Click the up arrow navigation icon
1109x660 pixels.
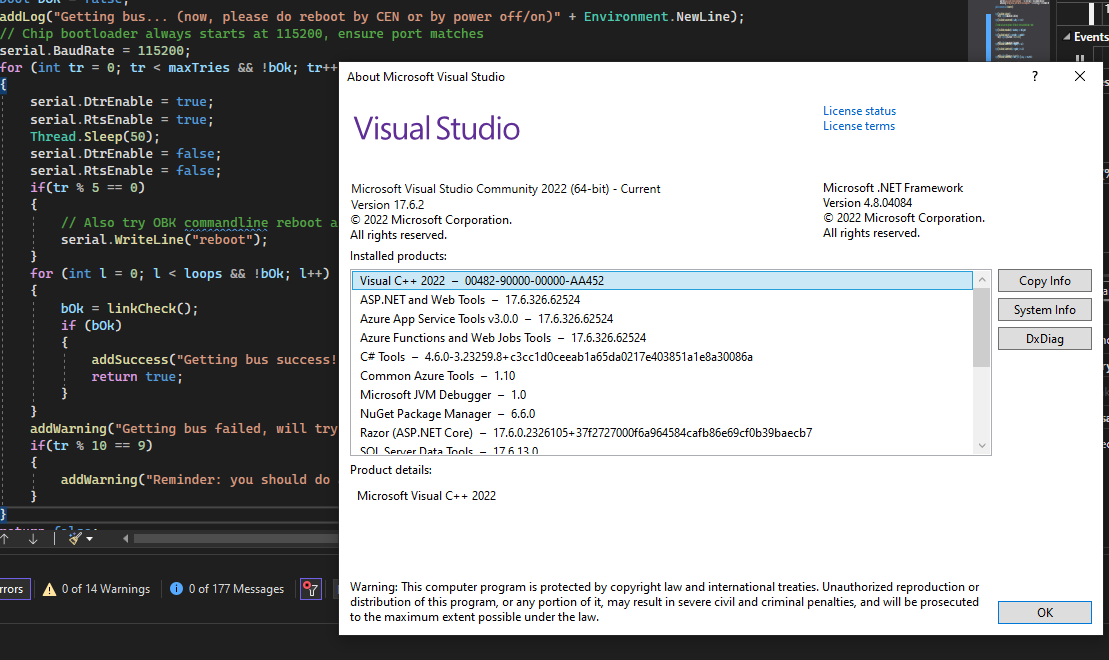click(5, 538)
